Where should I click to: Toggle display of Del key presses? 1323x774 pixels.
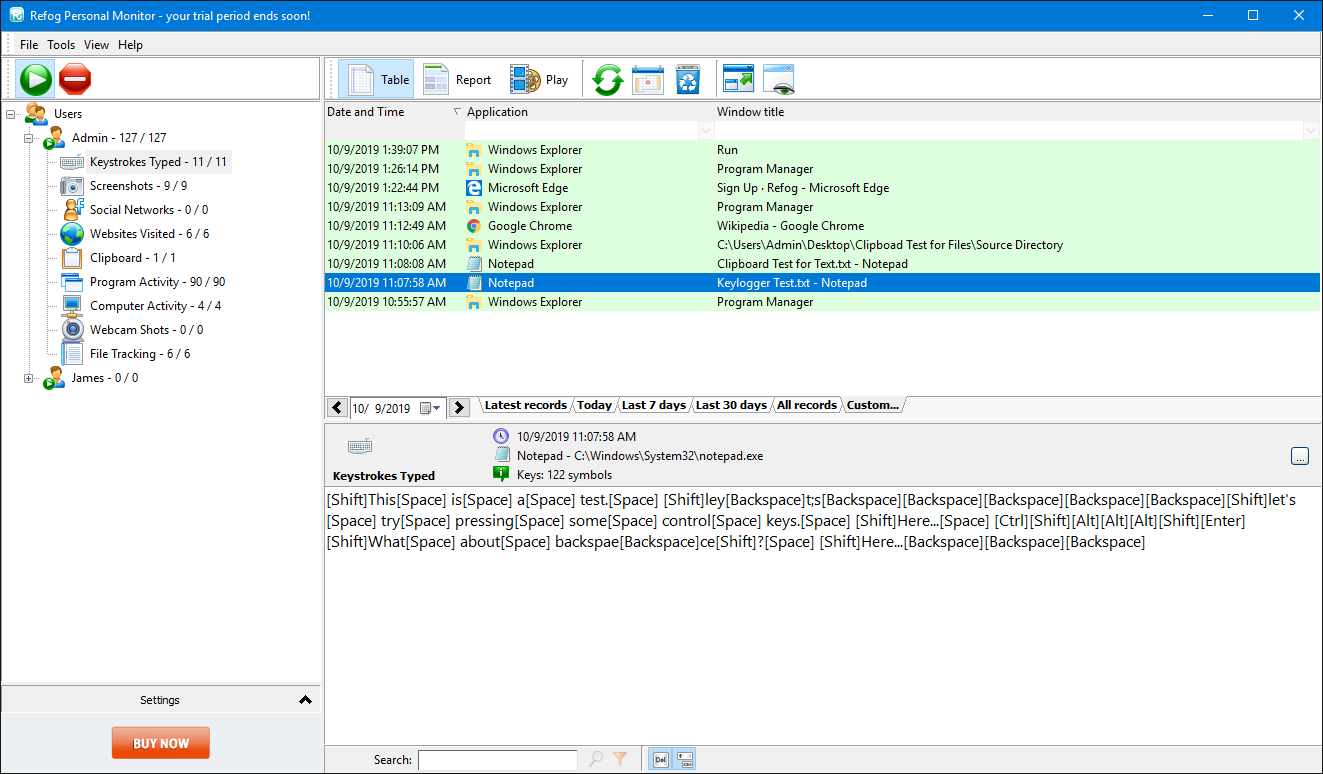(x=660, y=759)
